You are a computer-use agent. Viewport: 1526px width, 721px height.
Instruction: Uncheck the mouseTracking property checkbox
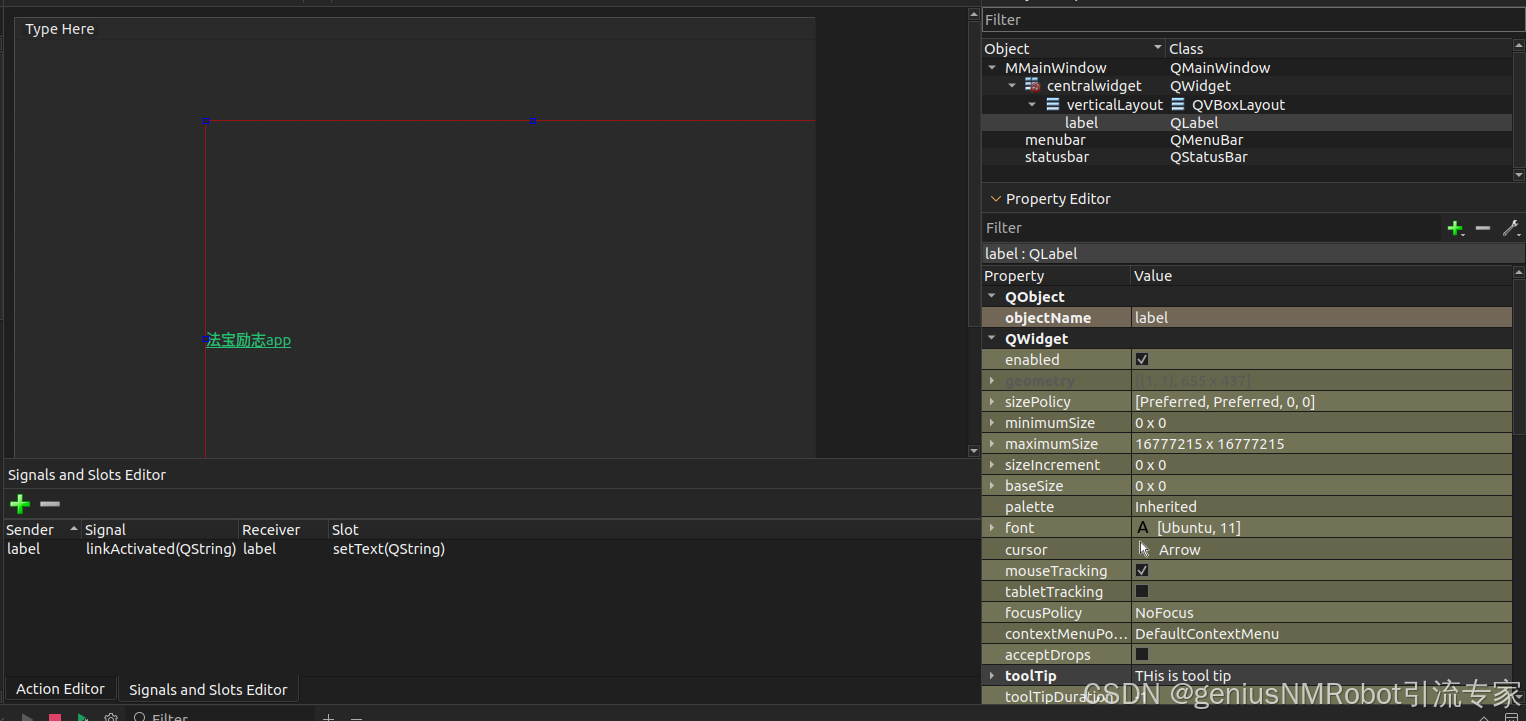(x=1142, y=570)
